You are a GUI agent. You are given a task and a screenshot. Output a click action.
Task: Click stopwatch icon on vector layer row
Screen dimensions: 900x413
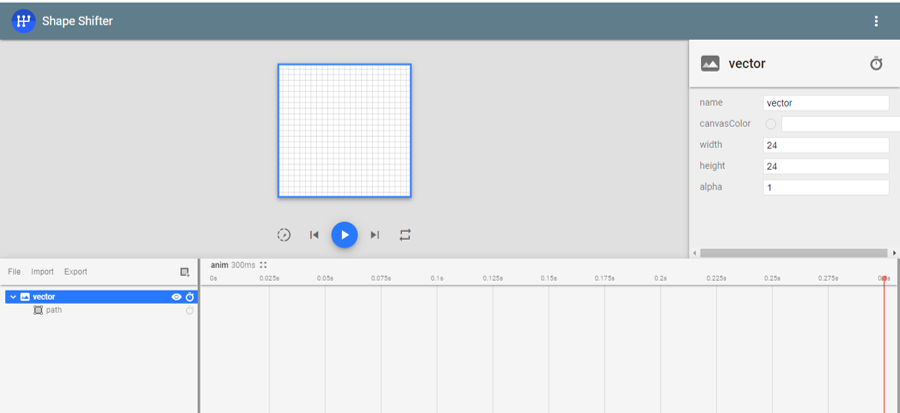pyautogui.click(x=190, y=297)
